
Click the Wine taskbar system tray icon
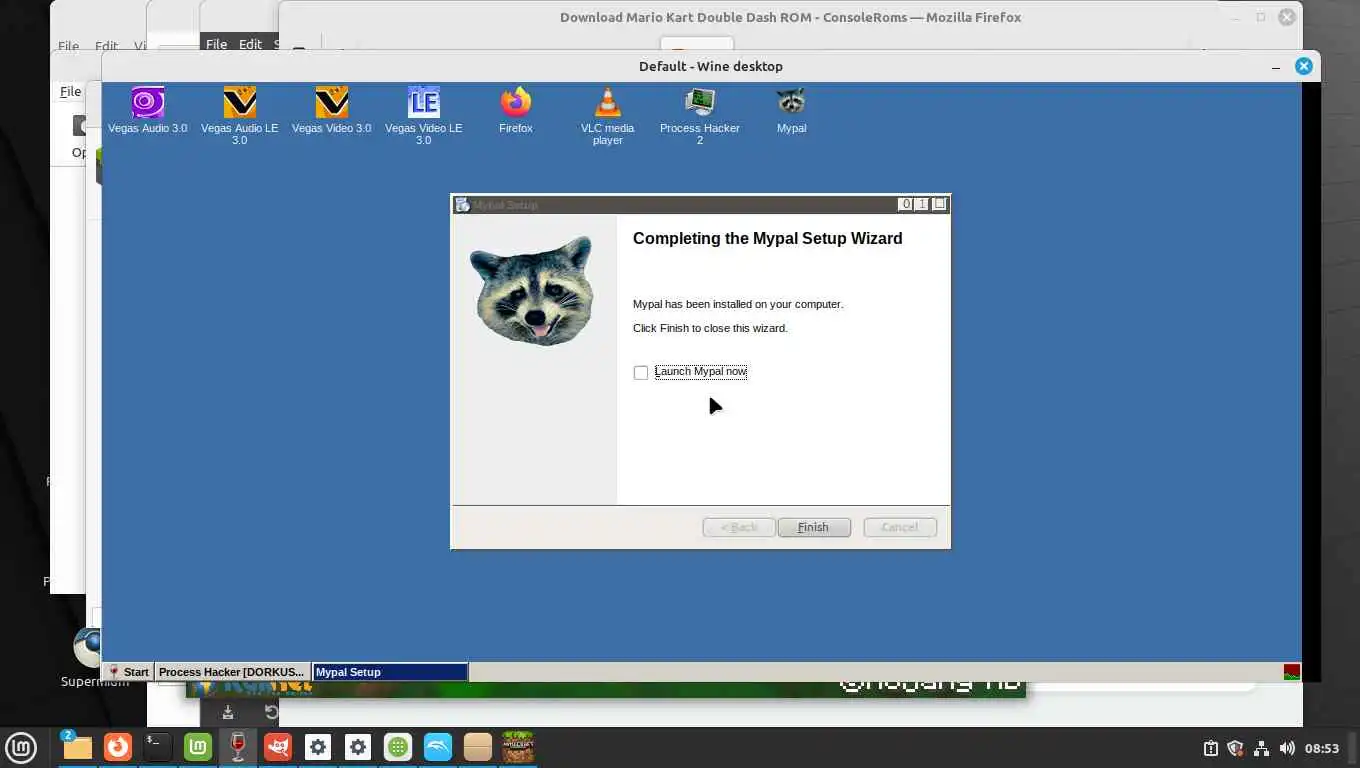[1292, 672]
